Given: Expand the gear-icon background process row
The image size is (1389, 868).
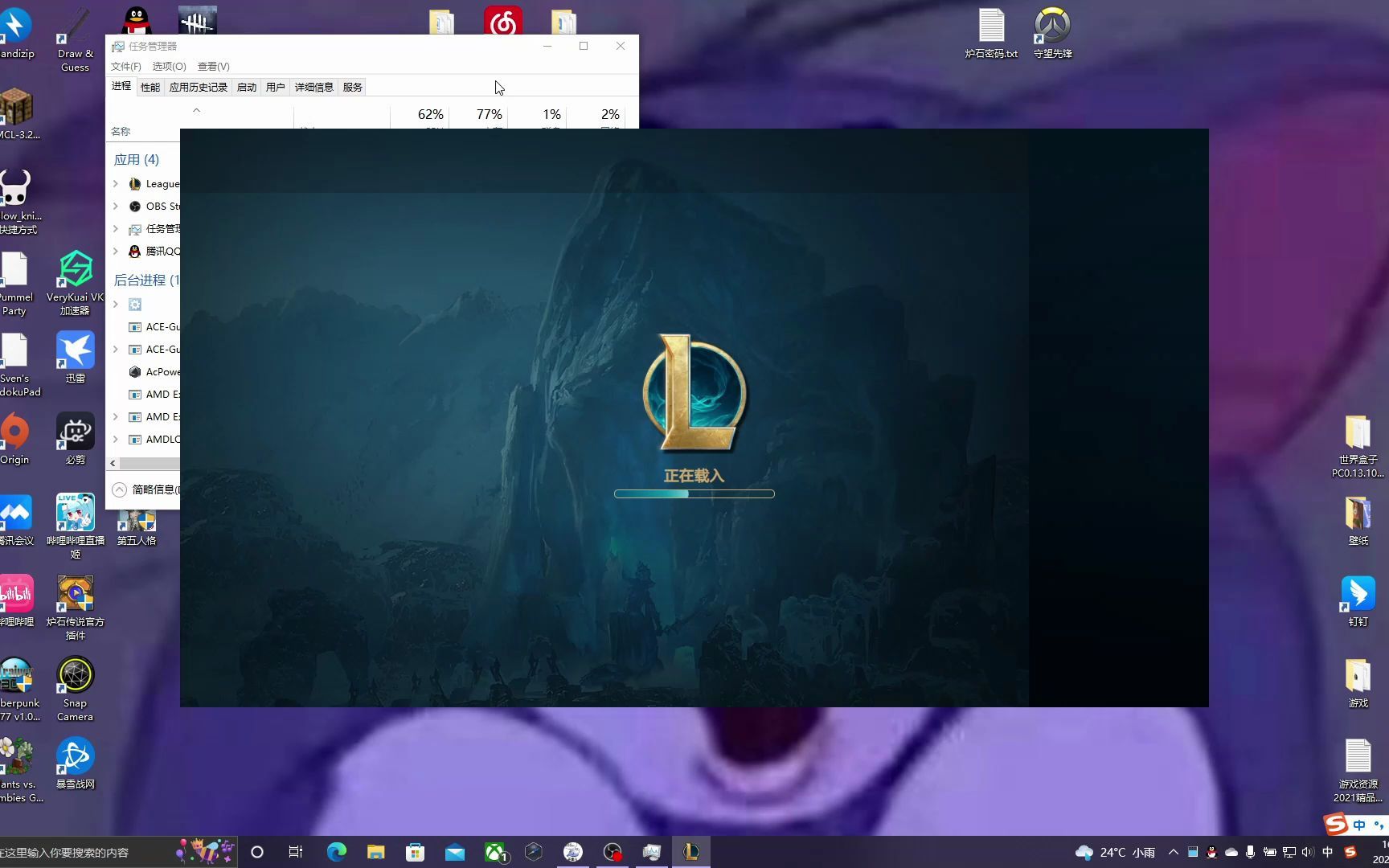Looking at the screenshot, I should [x=116, y=305].
